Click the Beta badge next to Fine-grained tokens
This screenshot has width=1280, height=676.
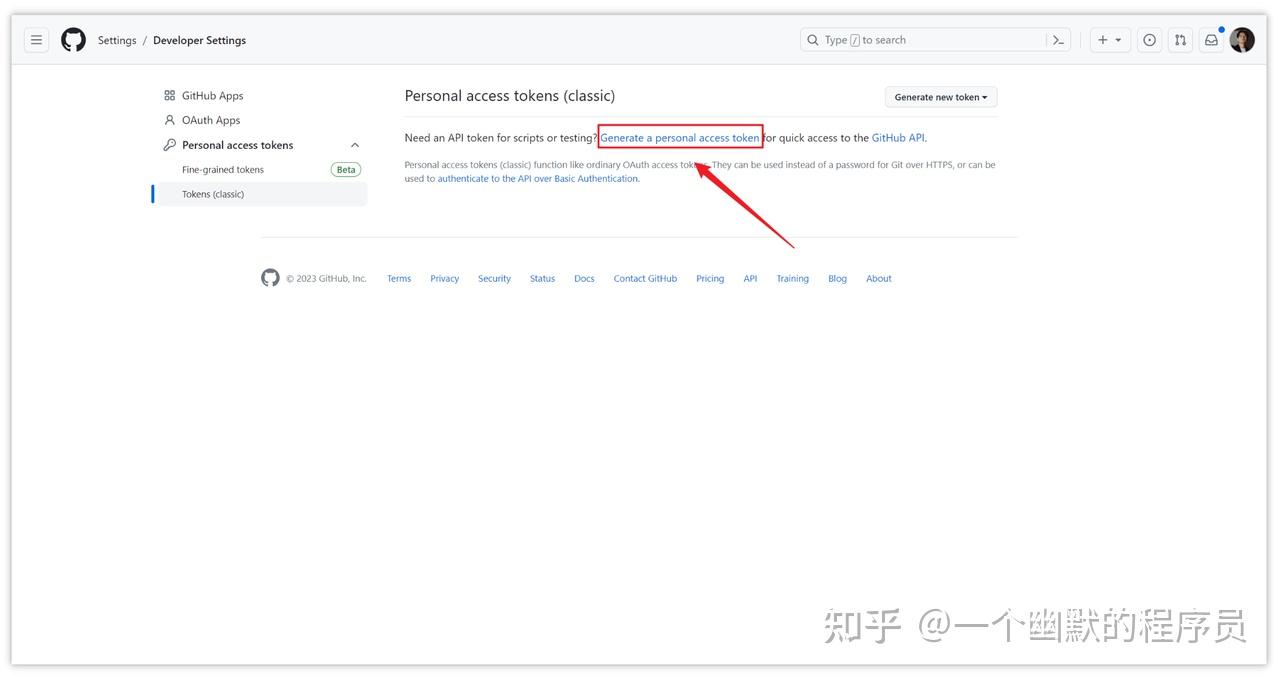click(345, 169)
